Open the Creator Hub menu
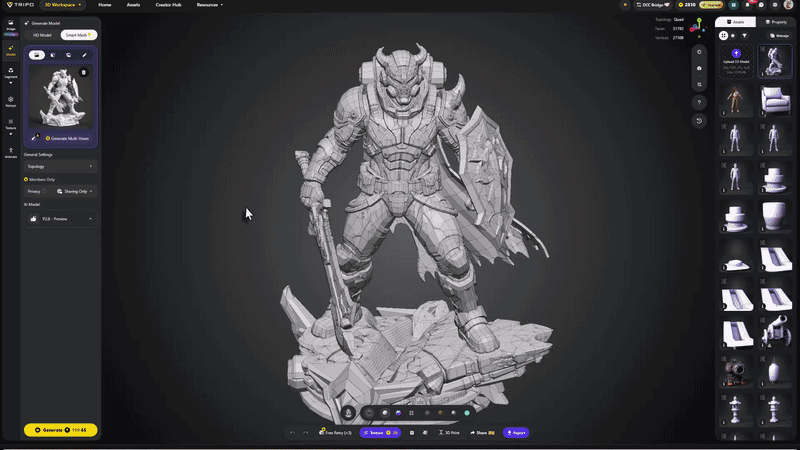The image size is (800, 450). [x=168, y=5]
